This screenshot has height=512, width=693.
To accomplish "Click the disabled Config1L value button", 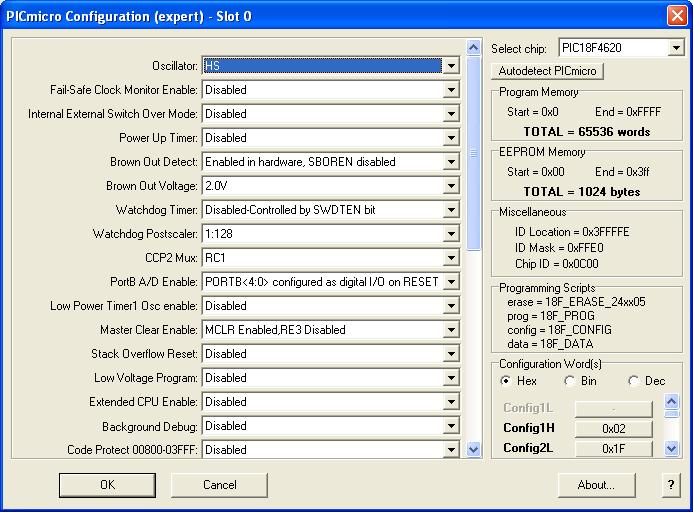I will coord(613,409).
